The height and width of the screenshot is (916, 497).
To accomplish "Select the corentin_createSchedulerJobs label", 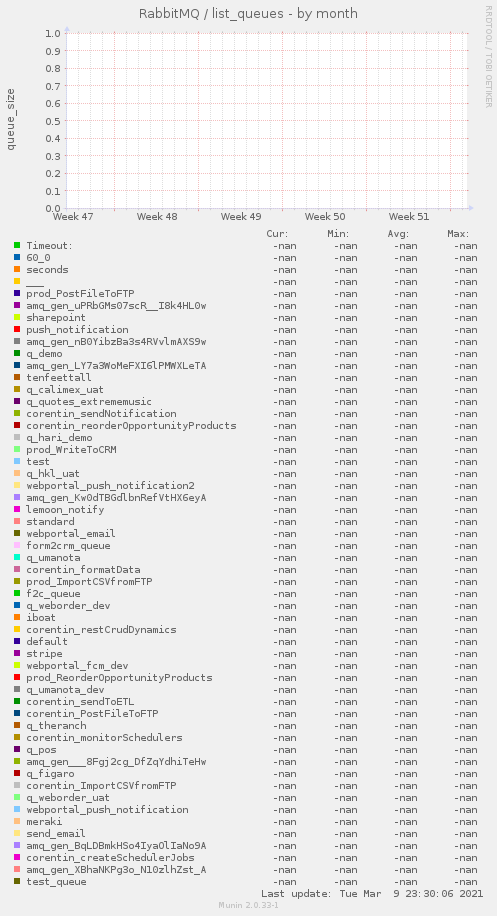I will coord(110,858).
